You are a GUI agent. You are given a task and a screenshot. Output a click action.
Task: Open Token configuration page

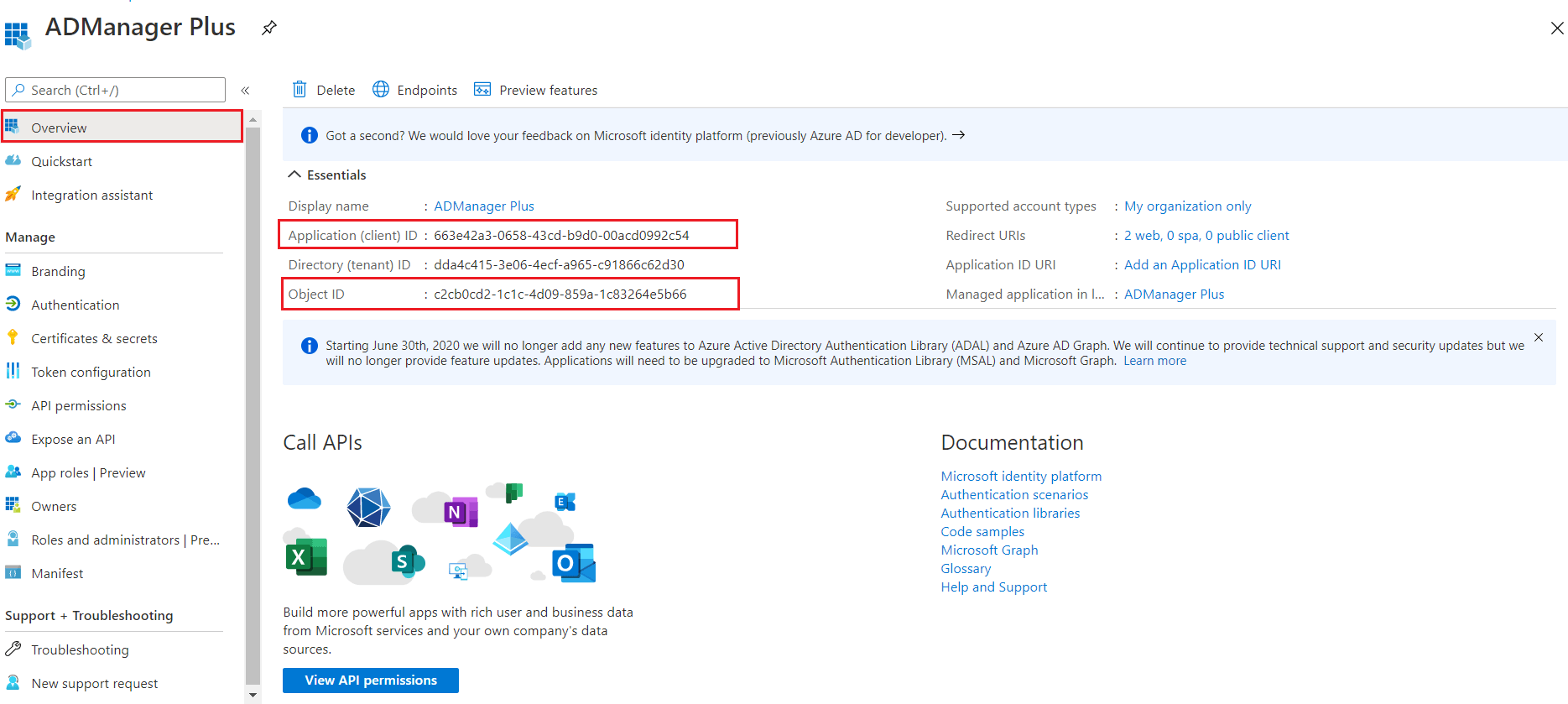coord(91,372)
